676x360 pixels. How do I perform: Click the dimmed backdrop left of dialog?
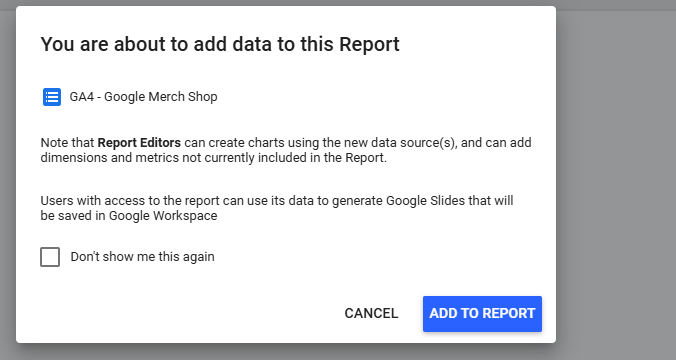point(8,181)
